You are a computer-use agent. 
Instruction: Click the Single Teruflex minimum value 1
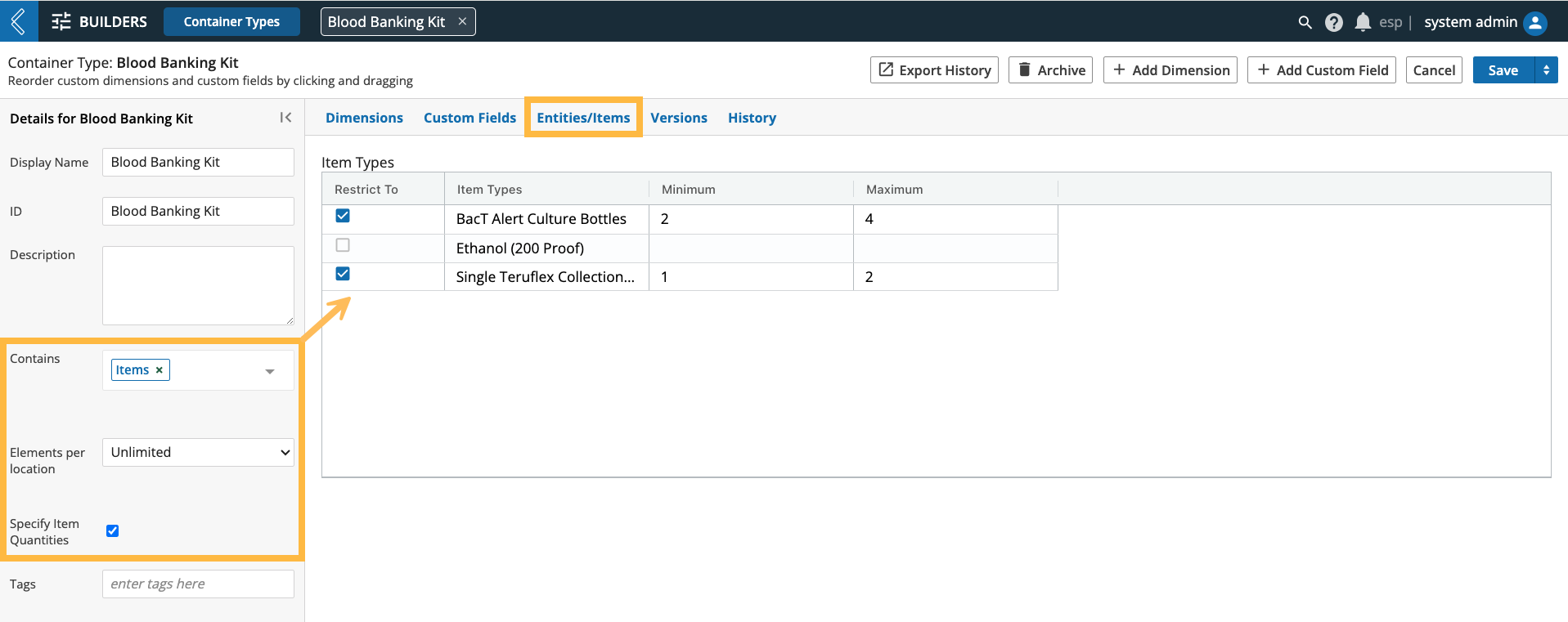coord(751,277)
